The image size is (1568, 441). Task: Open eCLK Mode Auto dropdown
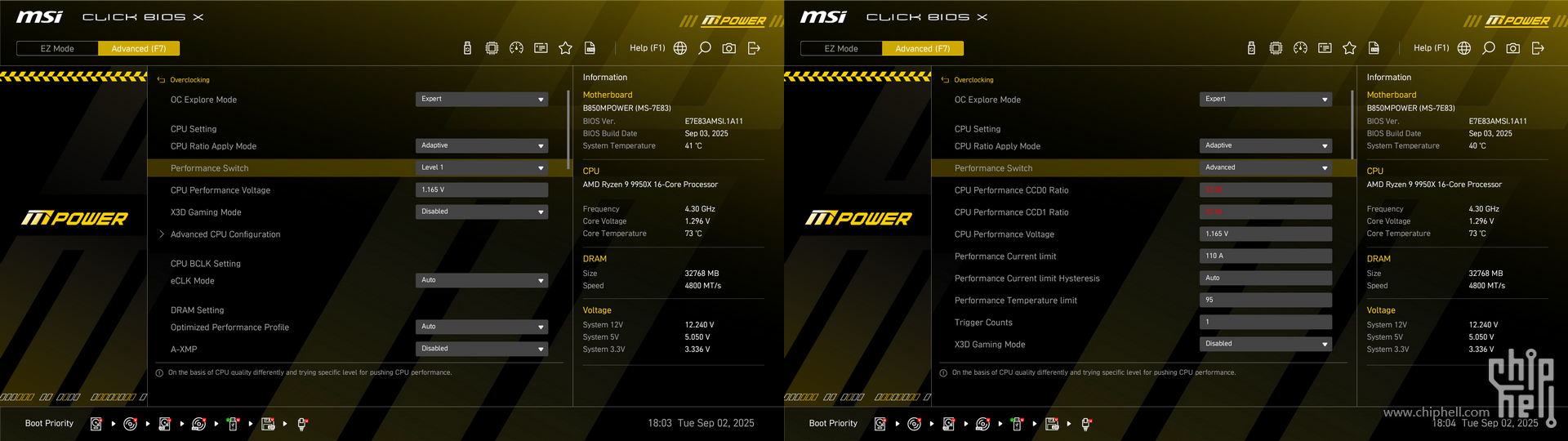tap(482, 280)
